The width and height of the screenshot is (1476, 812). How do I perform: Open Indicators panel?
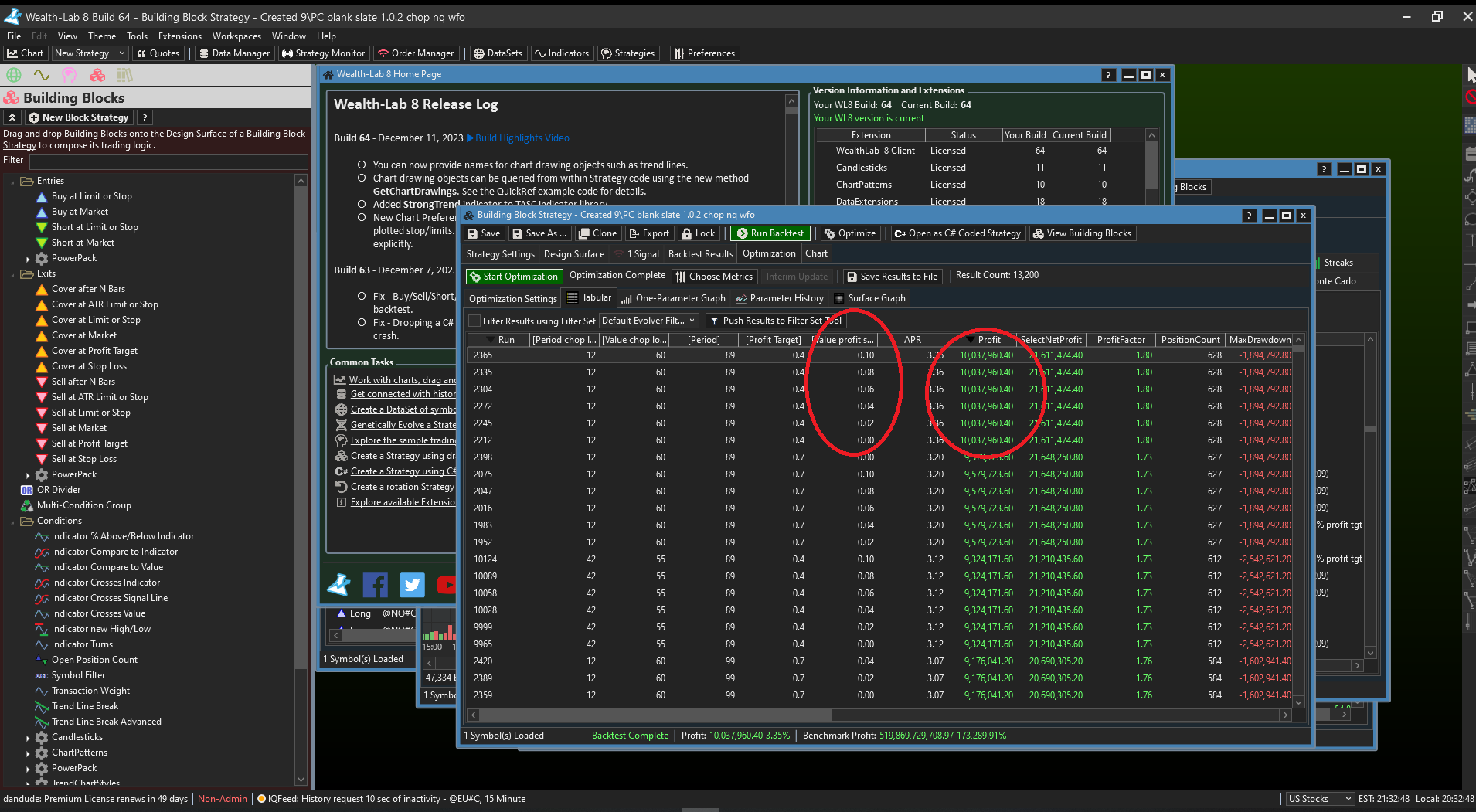562,53
